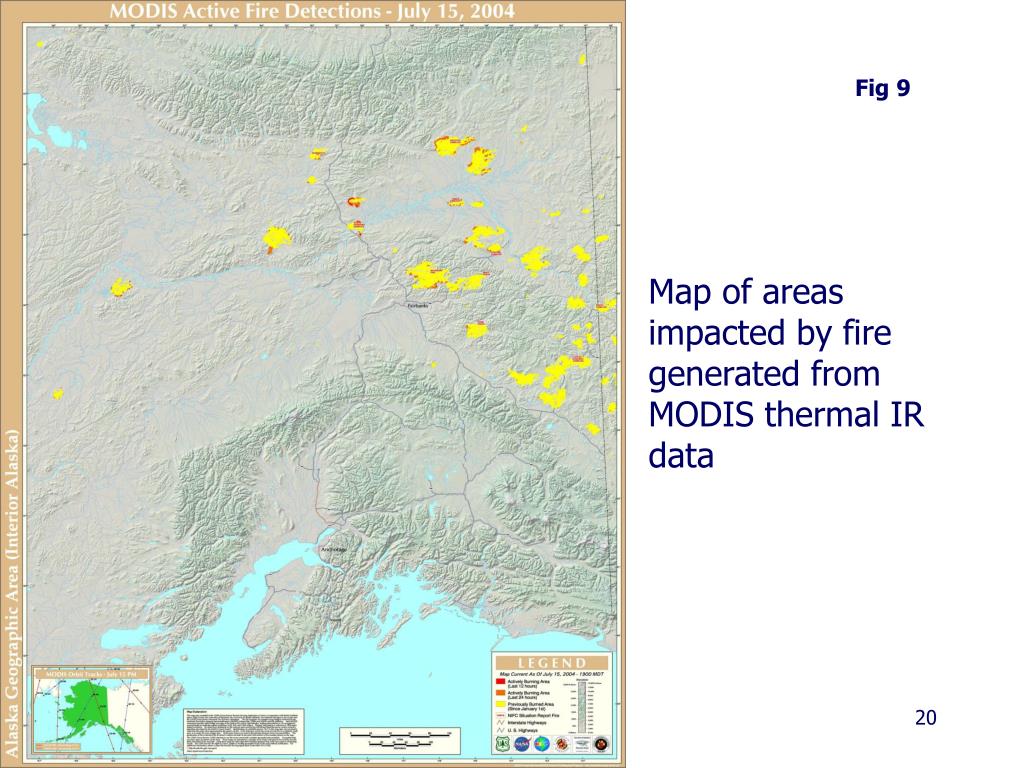Click the NASA logo in the legend
Screen dimensions: 1024x768
(x=523, y=744)
